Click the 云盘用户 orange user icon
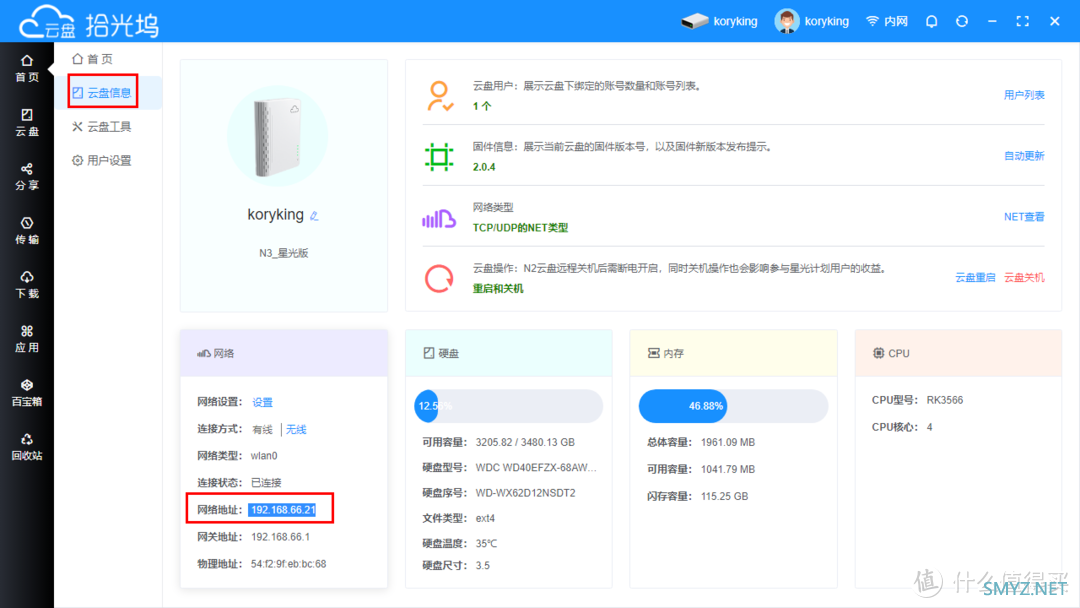Screen dimensions: 1080x608 tap(439, 96)
